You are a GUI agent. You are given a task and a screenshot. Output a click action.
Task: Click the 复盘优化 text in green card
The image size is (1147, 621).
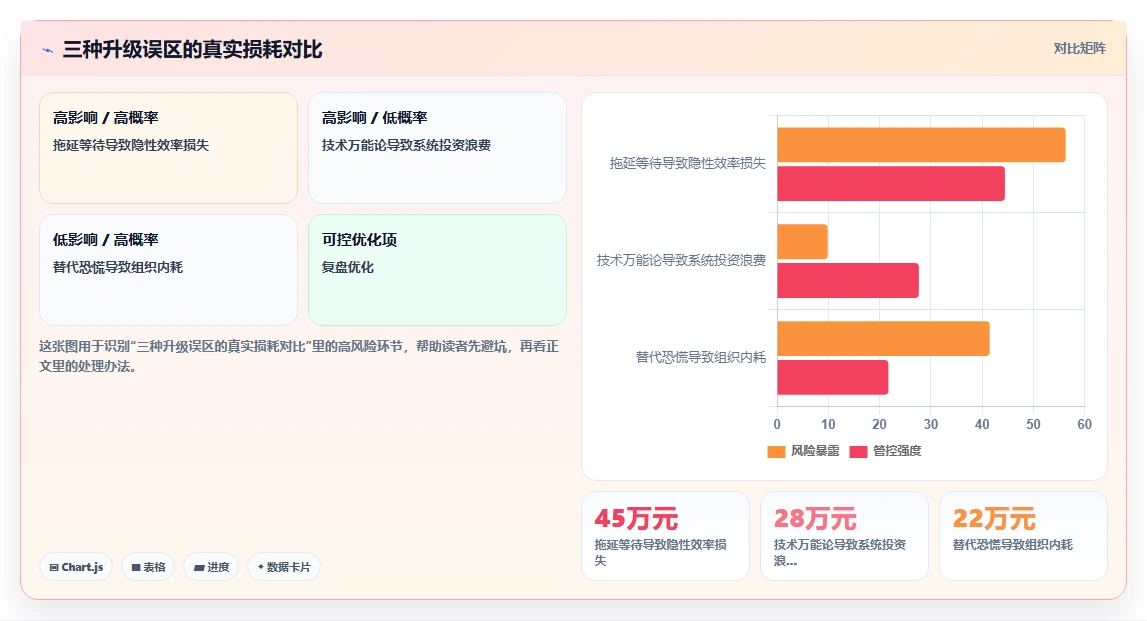pyautogui.click(x=347, y=268)
